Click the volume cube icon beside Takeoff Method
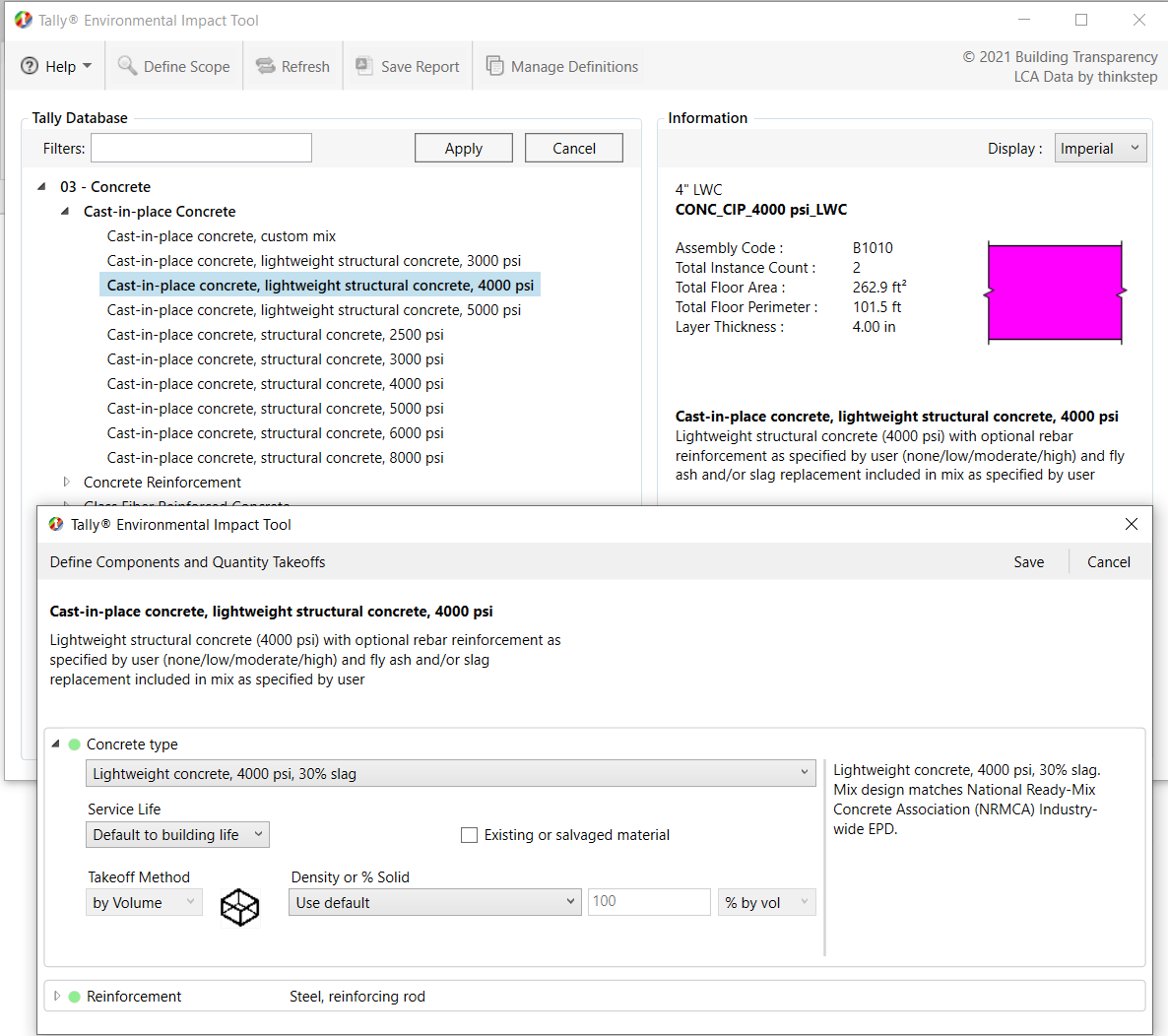The height and width of the screenshot is (1036, 1168). pos(239,907)
